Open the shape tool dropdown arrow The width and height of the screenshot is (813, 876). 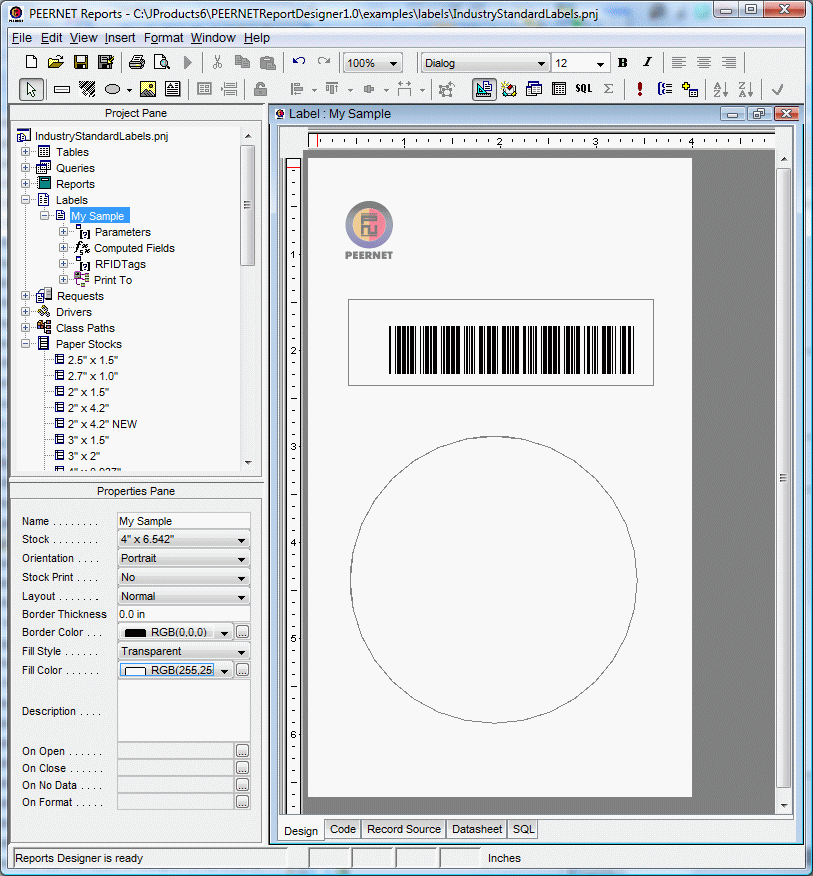tap(130, 90)
